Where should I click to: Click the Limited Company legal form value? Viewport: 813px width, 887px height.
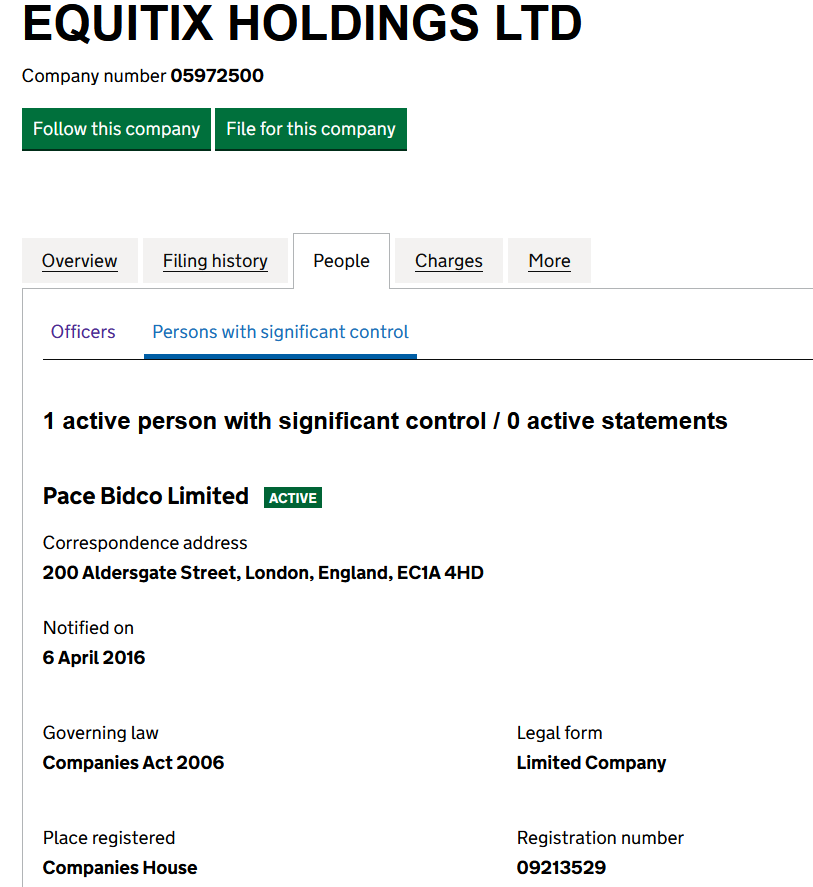(591, 763)
